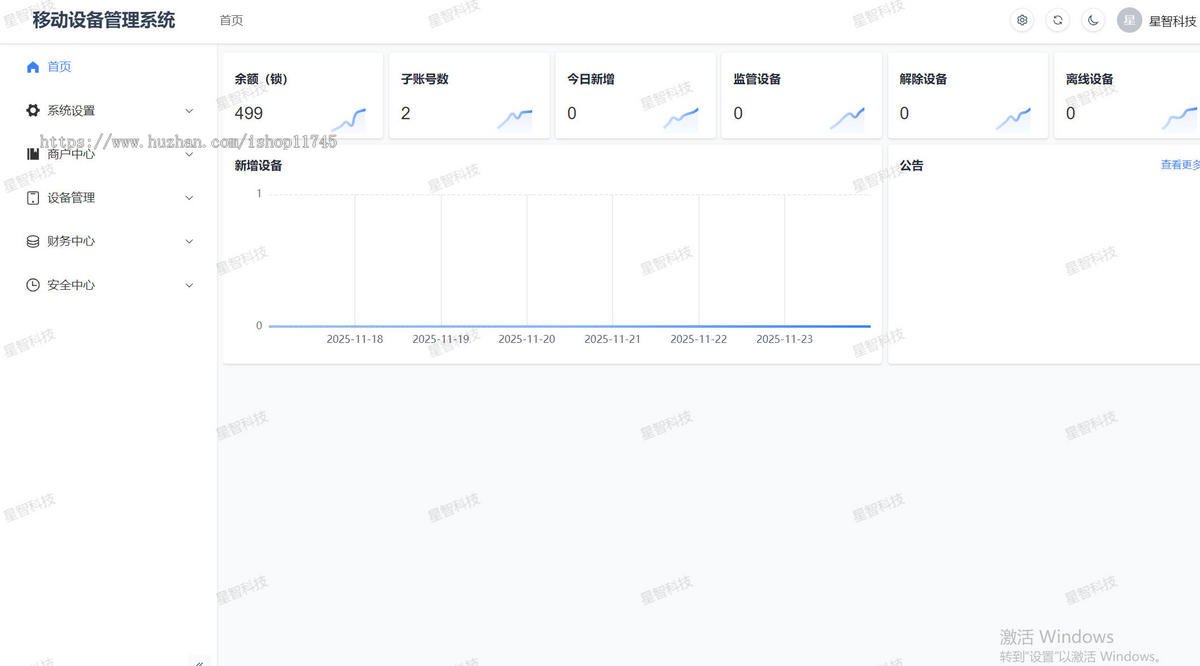
Task: Expand the 安全中心 menu chevron
Action: (x=189, y=285)
